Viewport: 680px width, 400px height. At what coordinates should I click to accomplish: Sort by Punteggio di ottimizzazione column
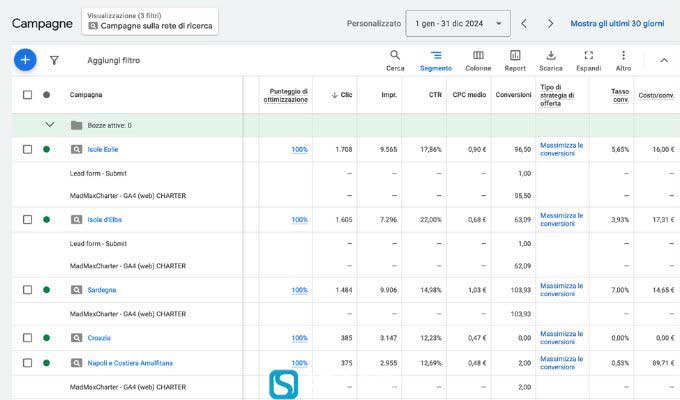(x=286, y=95)
